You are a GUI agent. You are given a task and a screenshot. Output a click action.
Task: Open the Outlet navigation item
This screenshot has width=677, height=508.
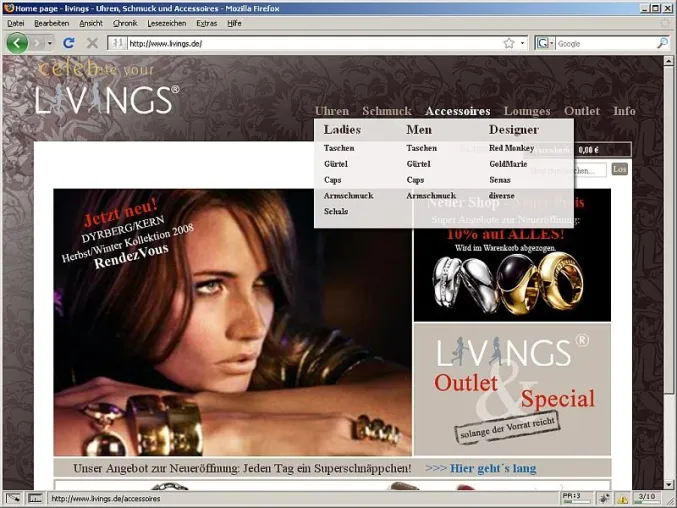pyautogui.click(x=582, y=111)
